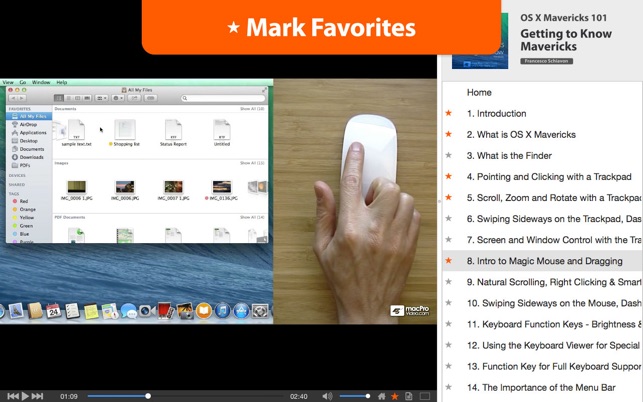This screenshot has width=643, height=402.
Task: Mark What is the Finder as favorite
Action: click(449, 155)
